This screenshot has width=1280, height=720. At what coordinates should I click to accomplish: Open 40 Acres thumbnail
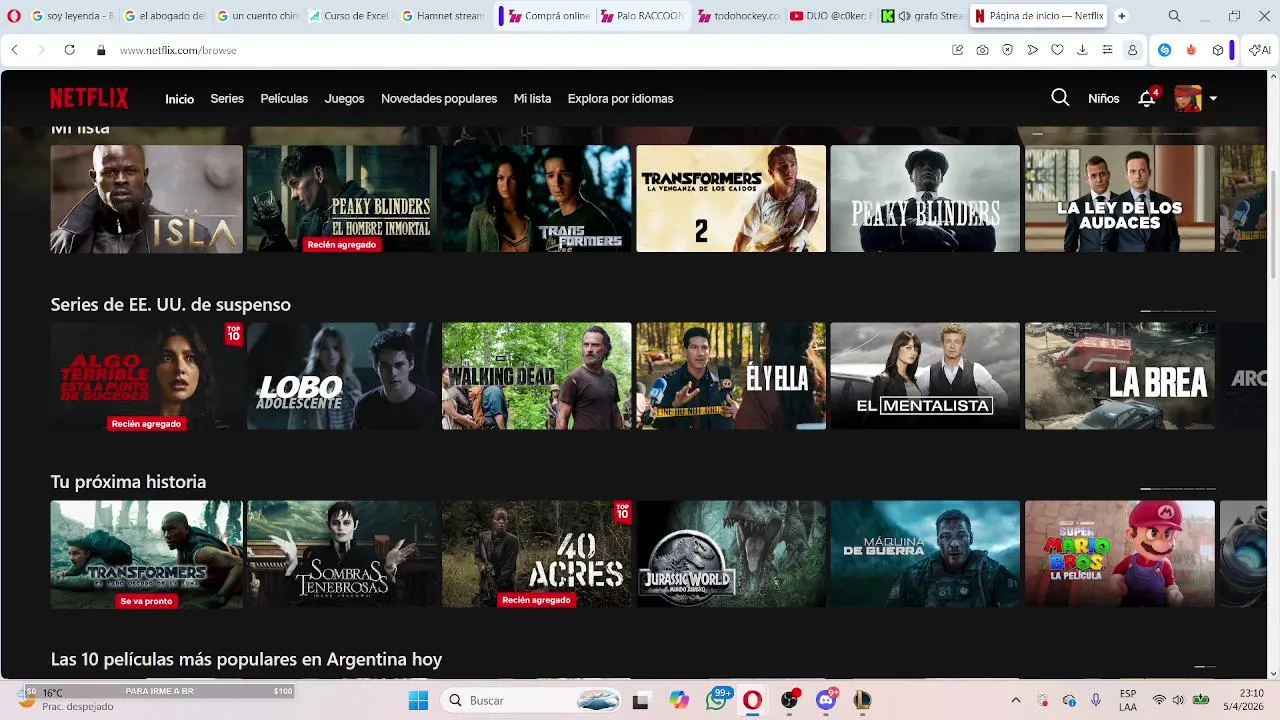pyautogui.click(x=537, y=554)
